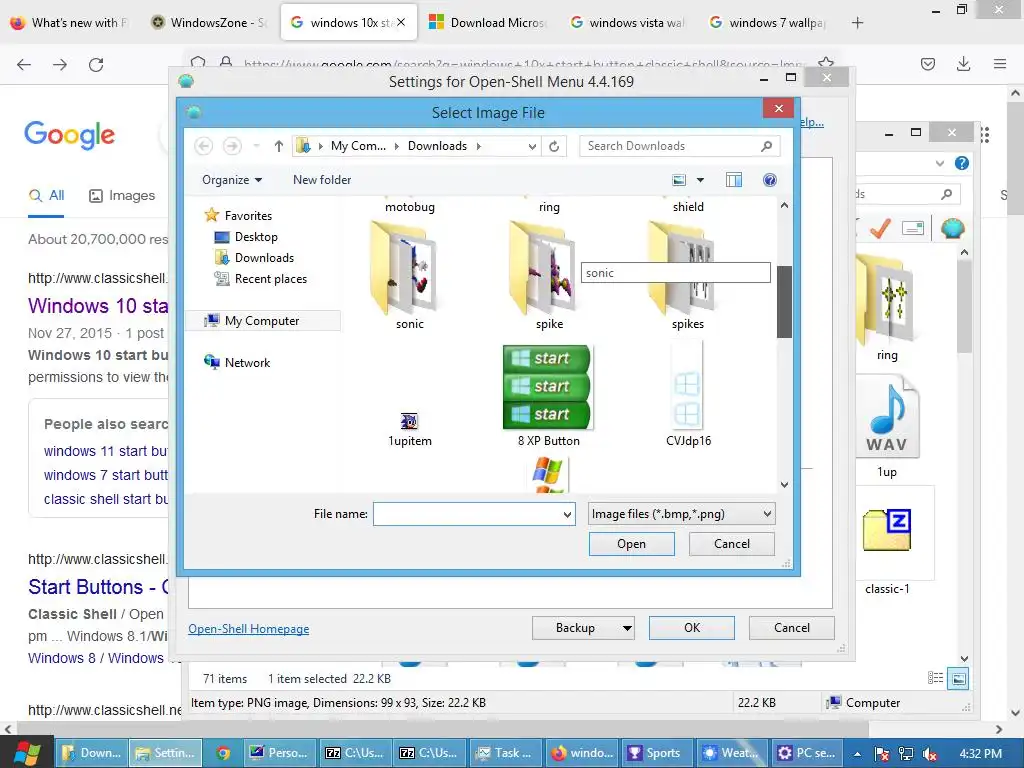The height and width of the screenshot is (768, 1024).
Task: Refresh the Downloads folder listing
Action: pos(554,146)
